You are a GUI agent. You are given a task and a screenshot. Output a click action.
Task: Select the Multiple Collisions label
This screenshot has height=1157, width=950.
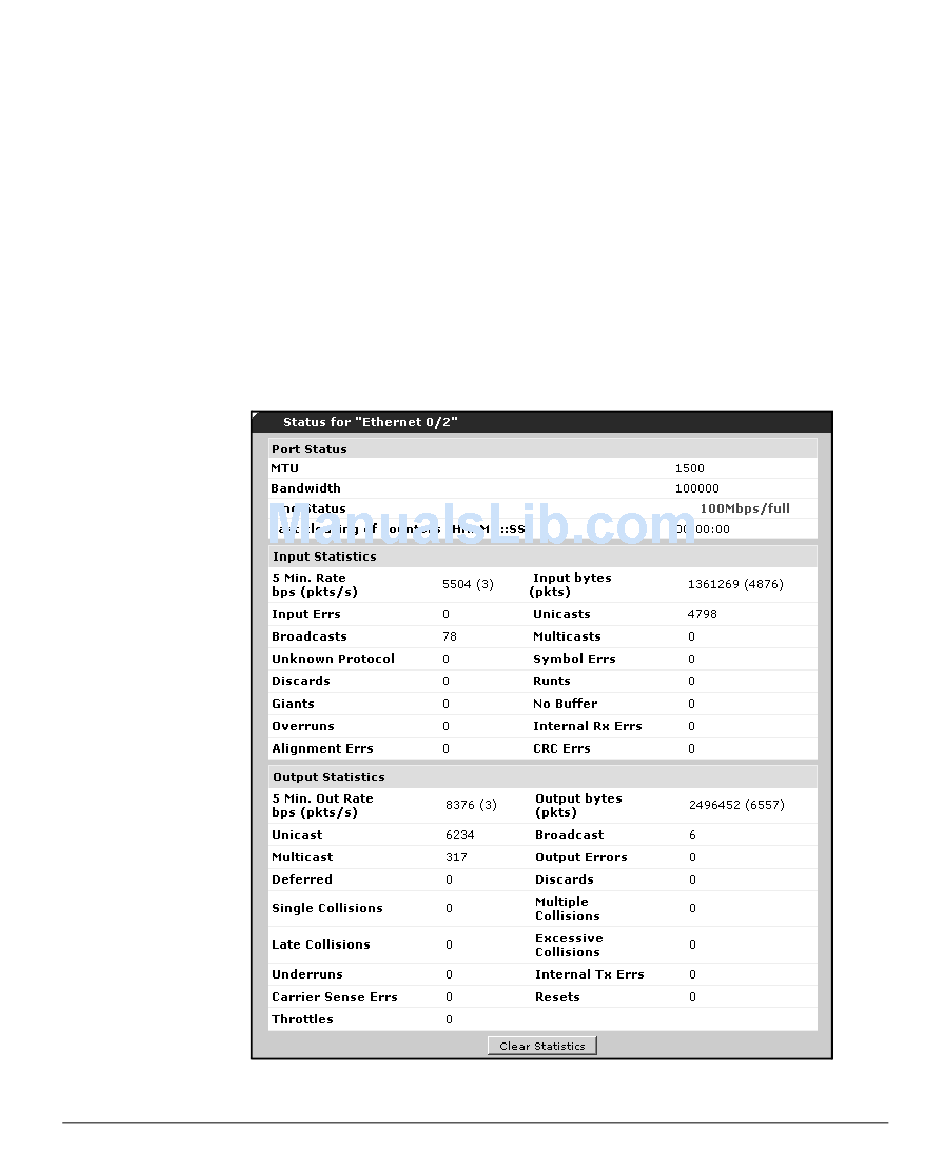pos(568,908)
